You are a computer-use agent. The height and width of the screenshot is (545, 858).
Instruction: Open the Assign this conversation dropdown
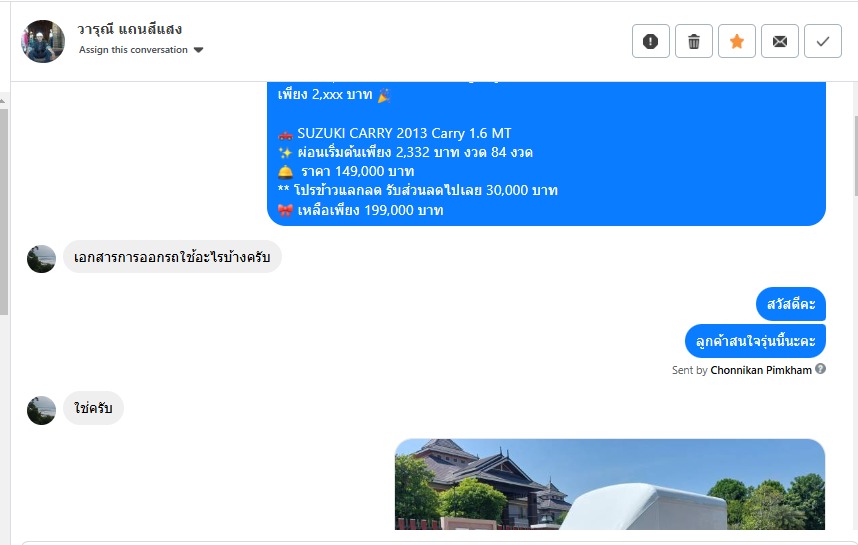coord(141,50)
